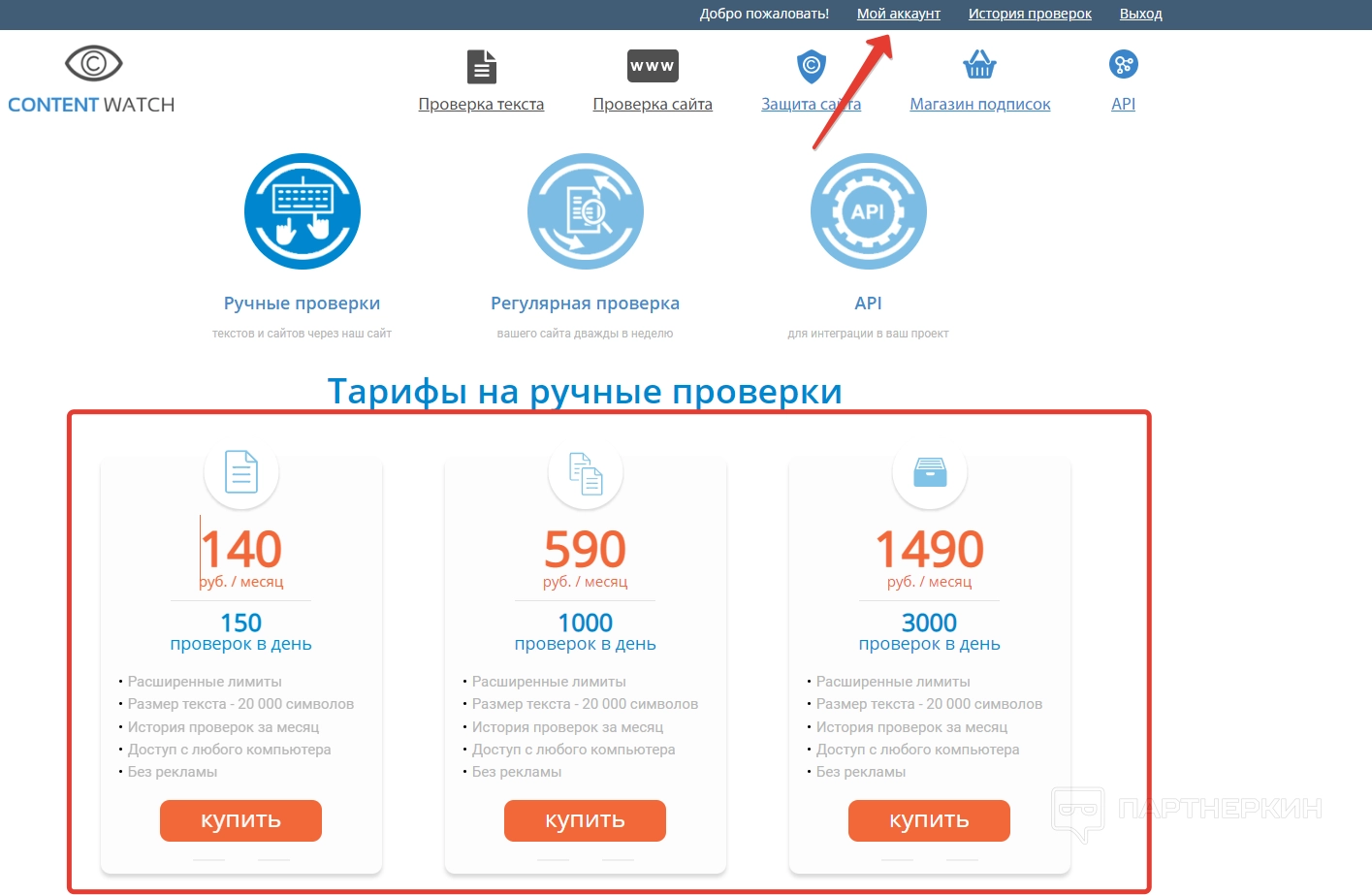Click the subscription shop basket icon
The width and height of the screenshot is (1372, 895).
[x=979, y=65]
